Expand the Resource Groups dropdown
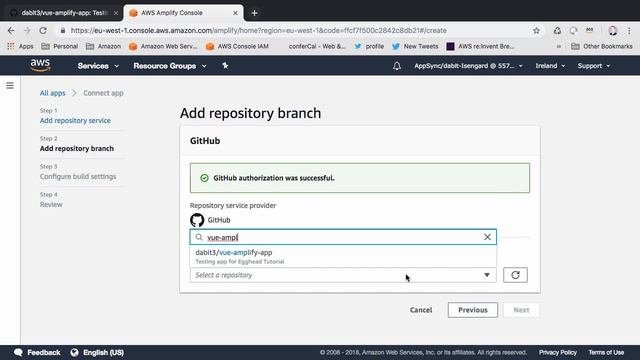Viewport: 640px width, 360px height. 170,66
